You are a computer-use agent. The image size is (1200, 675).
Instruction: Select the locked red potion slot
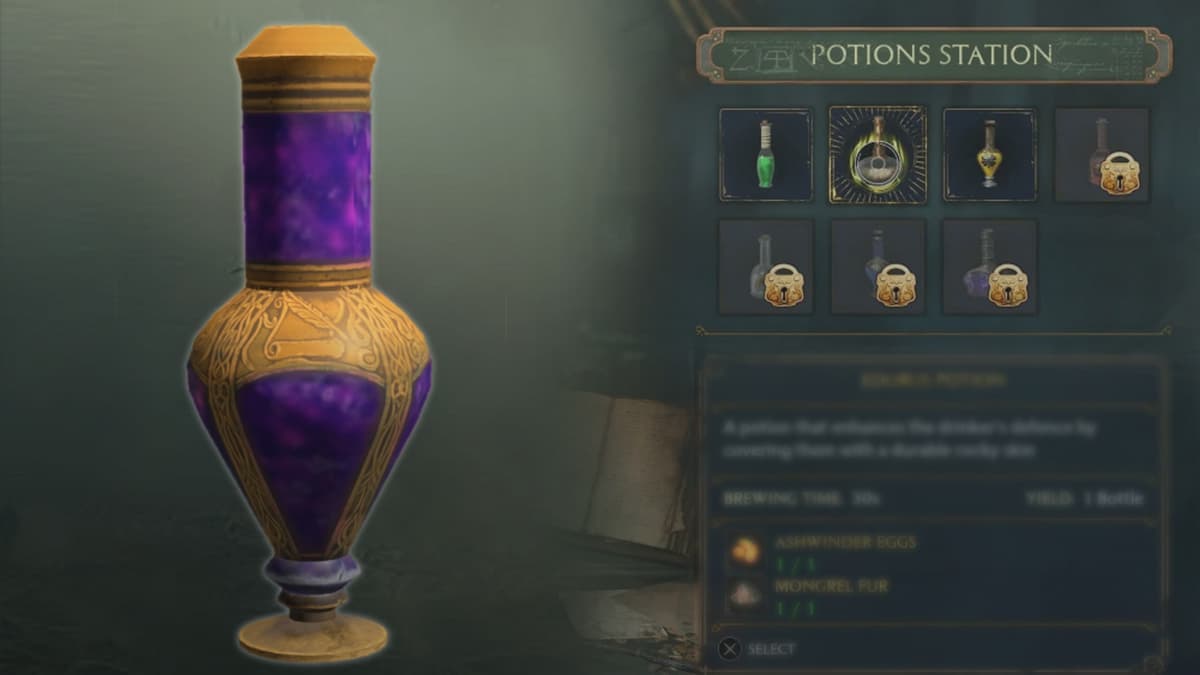1102,155
